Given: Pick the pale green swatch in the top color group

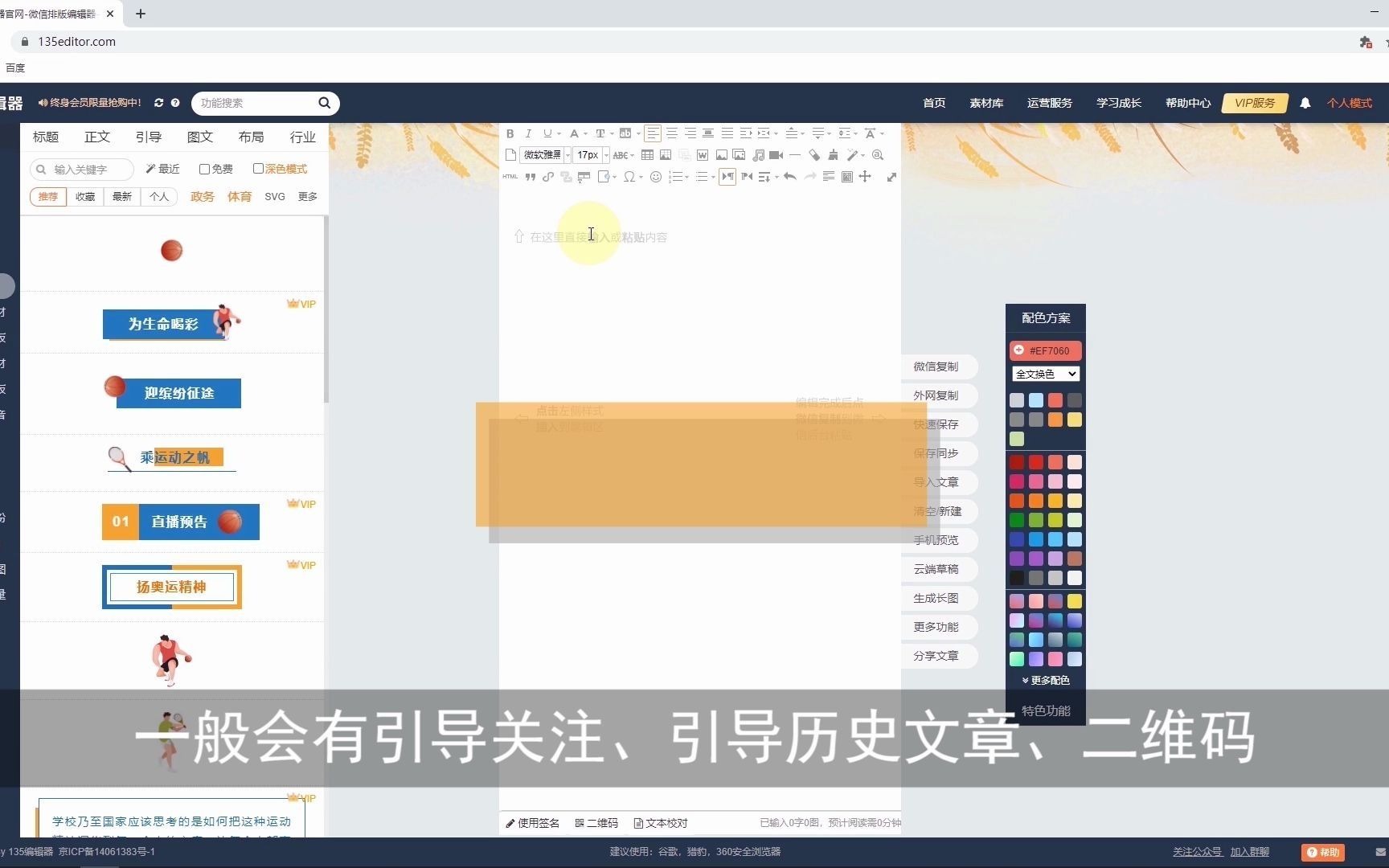Looking at the screenshot, I should pyautogui.click(x=1017, y=439).
